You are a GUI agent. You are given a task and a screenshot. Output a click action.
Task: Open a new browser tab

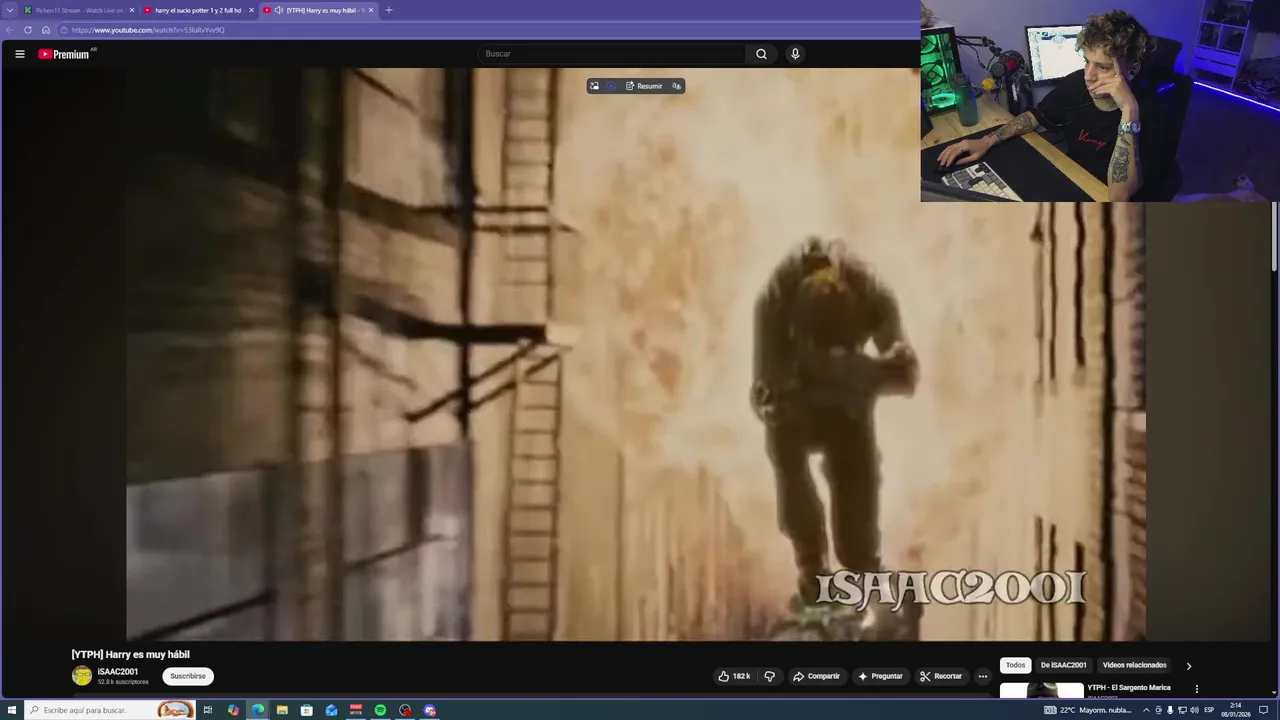coord(388,10)
